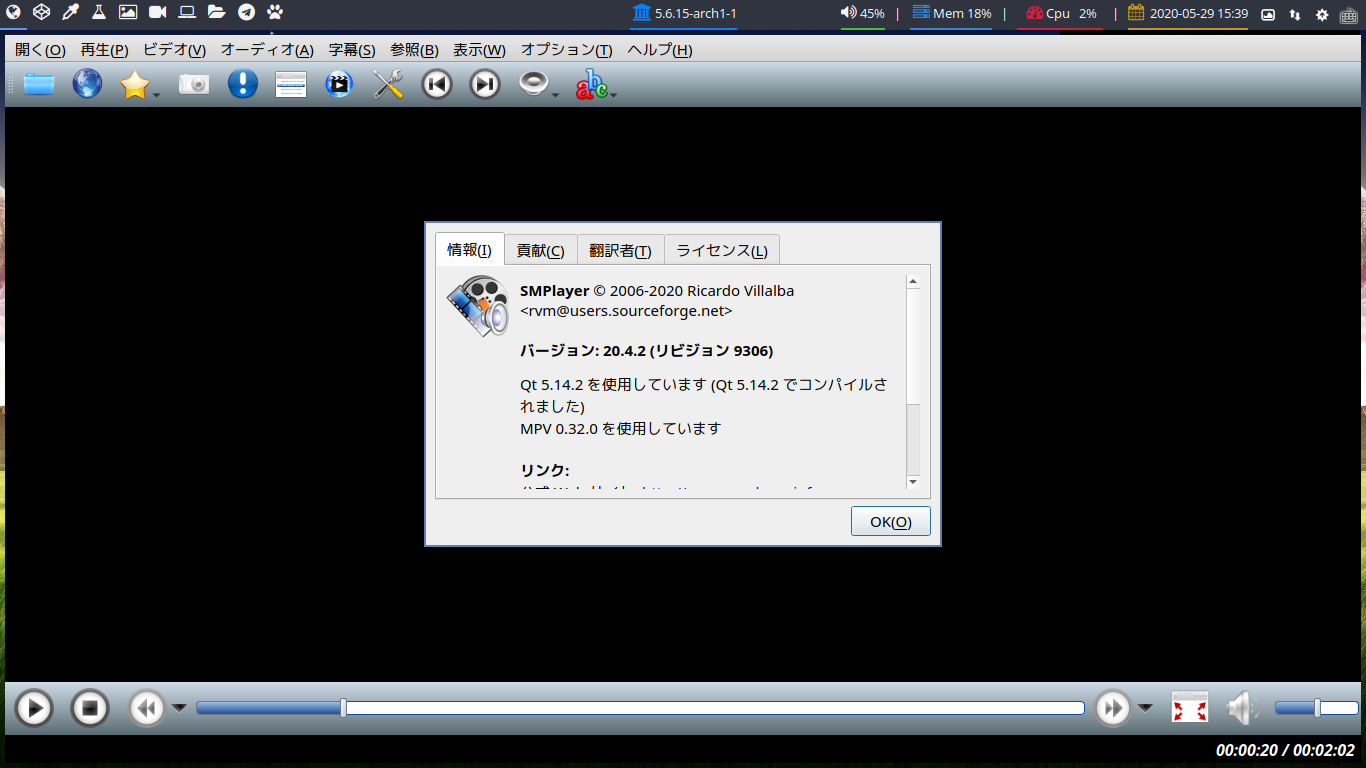Expand the rewind options dropdown arrow

click(x=179, y=708)
